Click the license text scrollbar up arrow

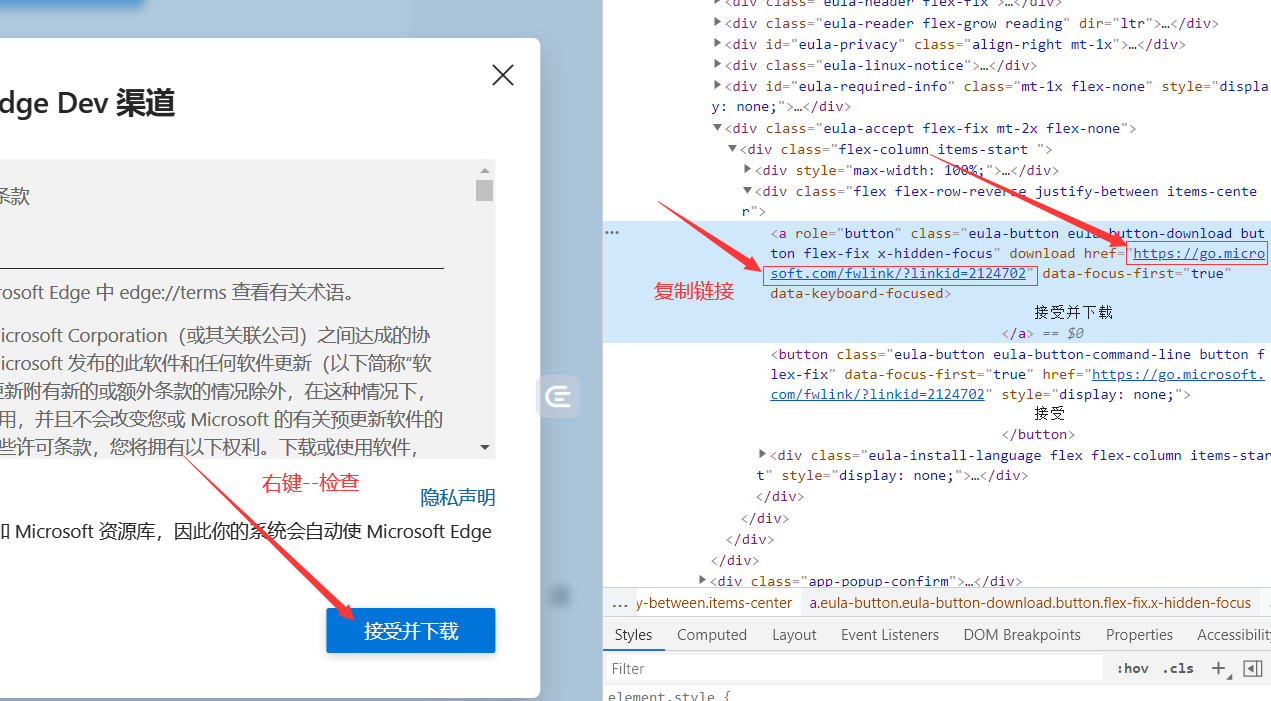click(485, 170)
